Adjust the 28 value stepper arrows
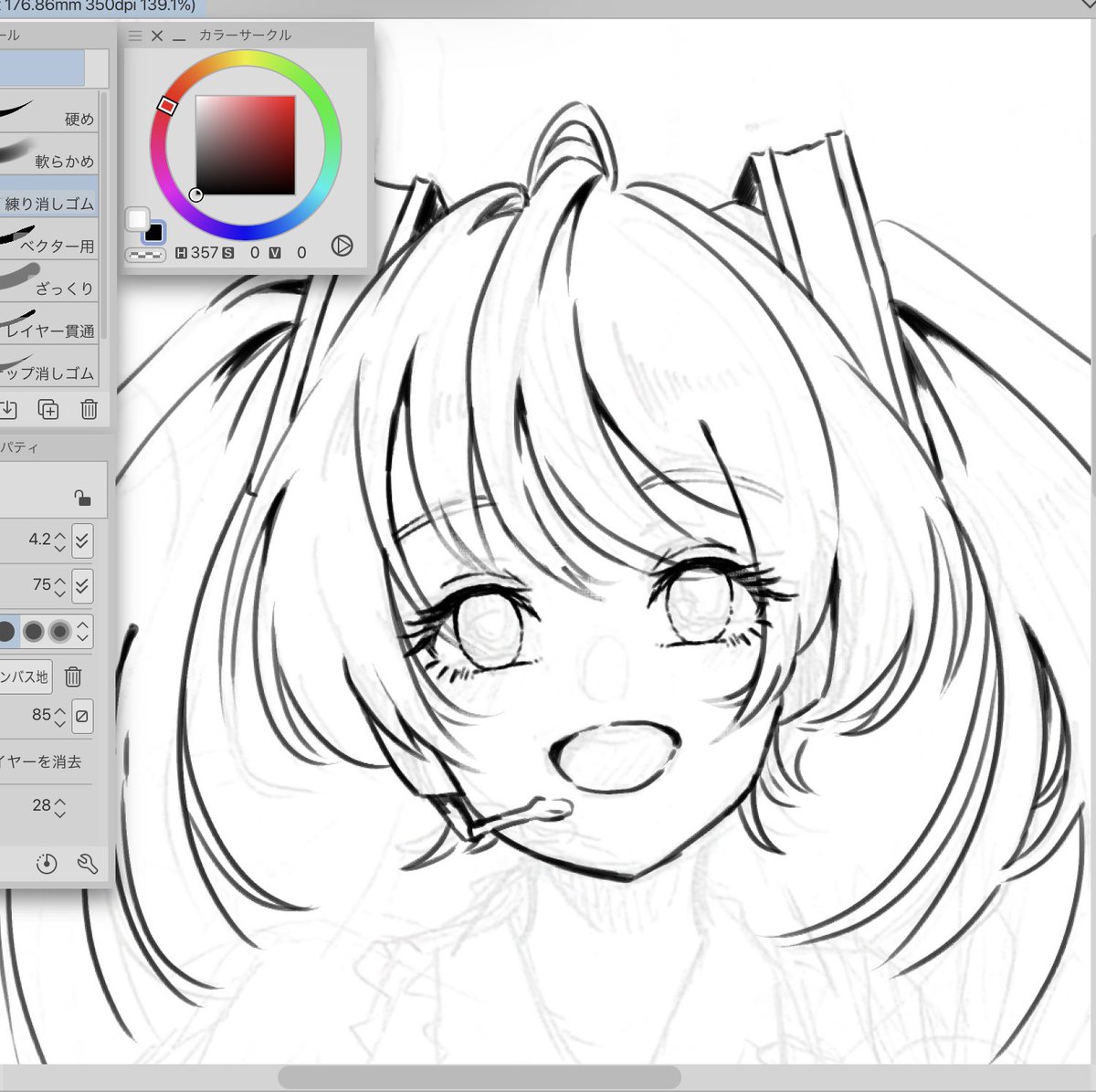 pos(60,806)
